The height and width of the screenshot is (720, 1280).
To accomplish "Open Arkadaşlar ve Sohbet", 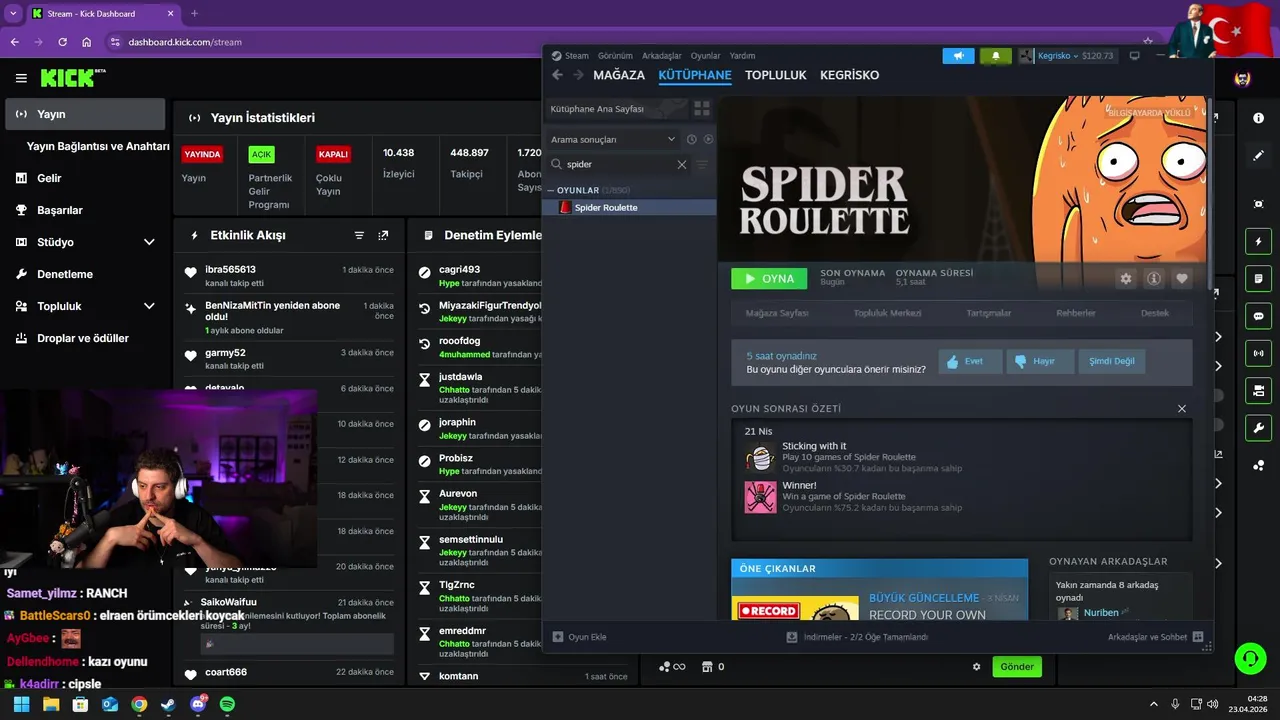I will coord(1155,637).
